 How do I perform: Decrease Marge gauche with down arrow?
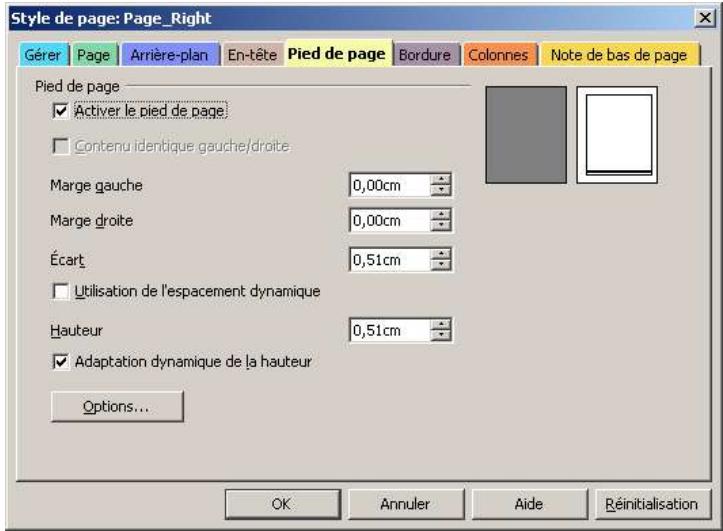[441, 191]
